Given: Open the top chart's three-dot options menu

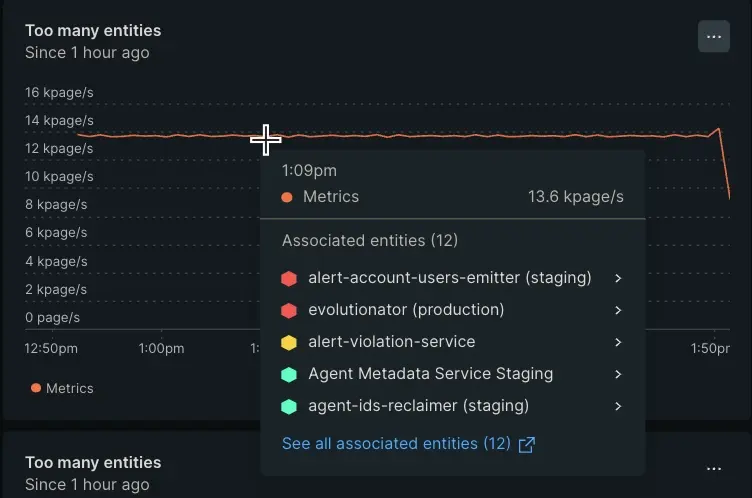Looking at the screenshot, I should click(713, 36).
